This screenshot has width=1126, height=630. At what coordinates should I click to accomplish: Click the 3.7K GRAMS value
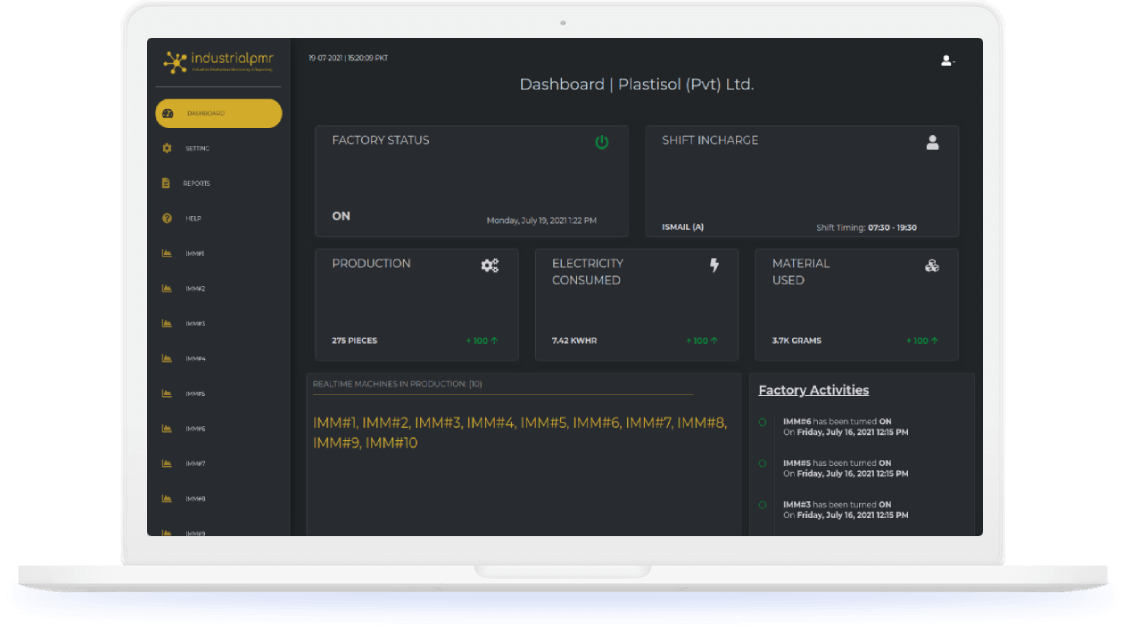[796, 341]
